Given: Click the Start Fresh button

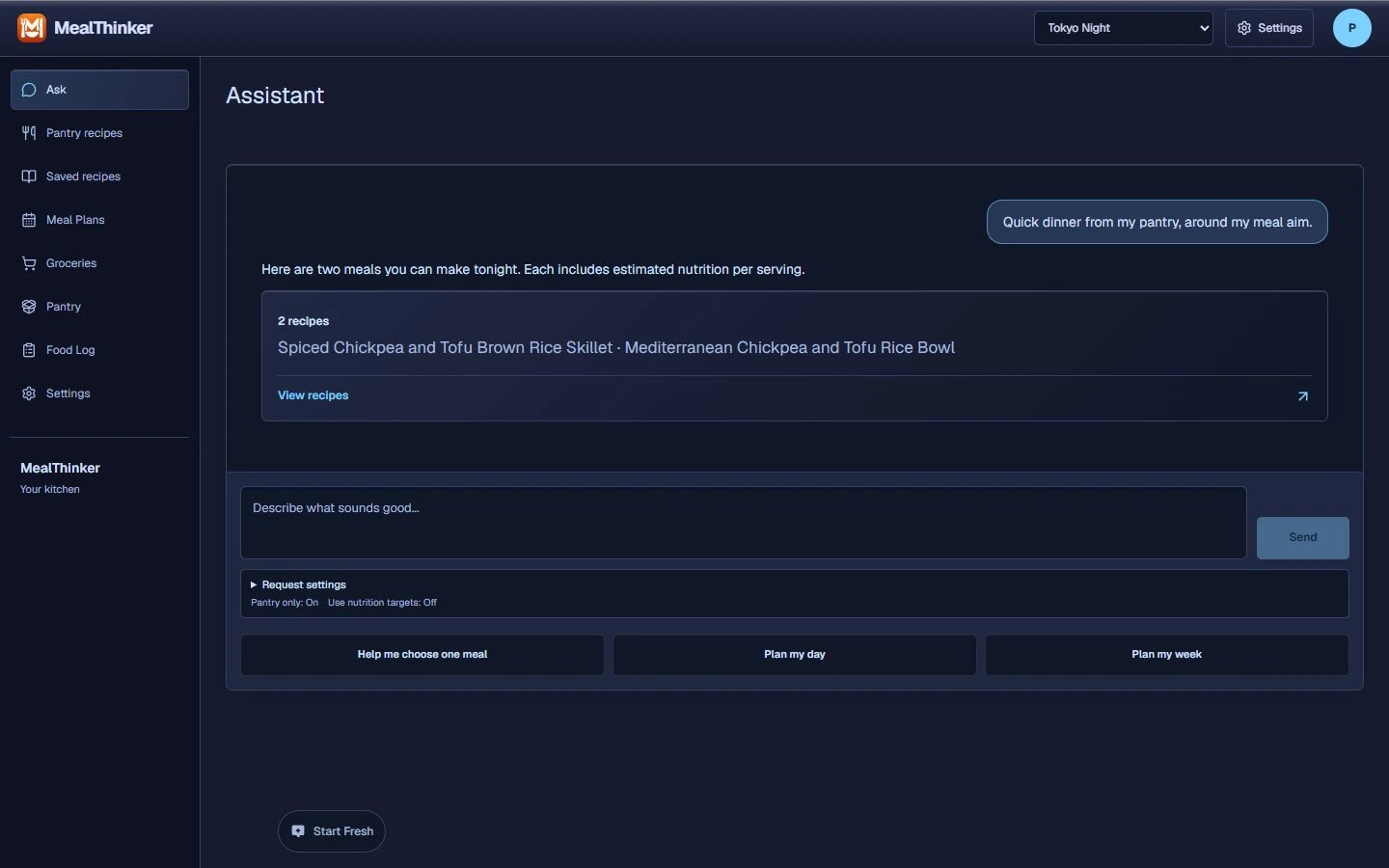Looking at the screenshot, I should coord(331,831).
